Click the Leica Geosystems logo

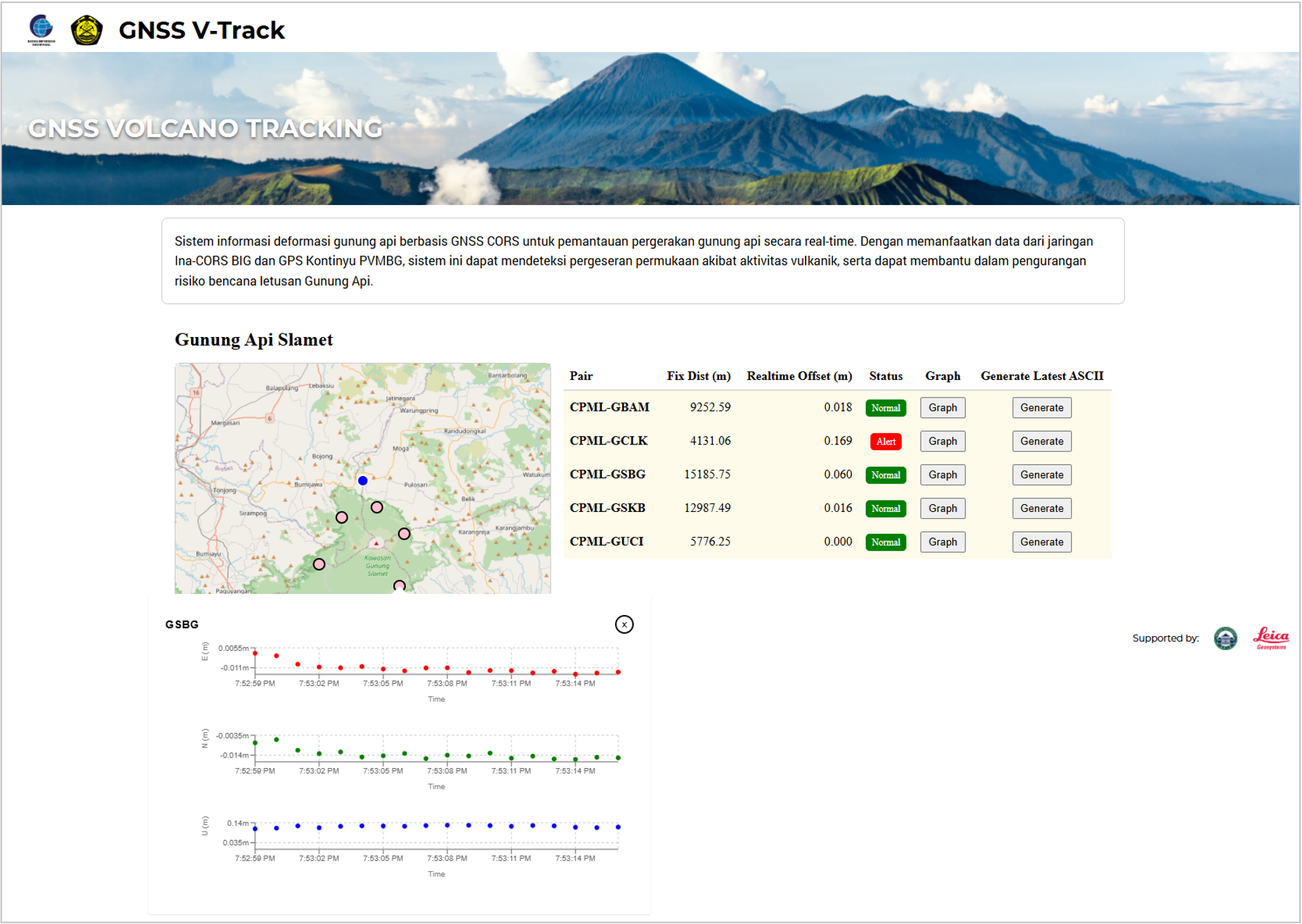pos(1271,638)
